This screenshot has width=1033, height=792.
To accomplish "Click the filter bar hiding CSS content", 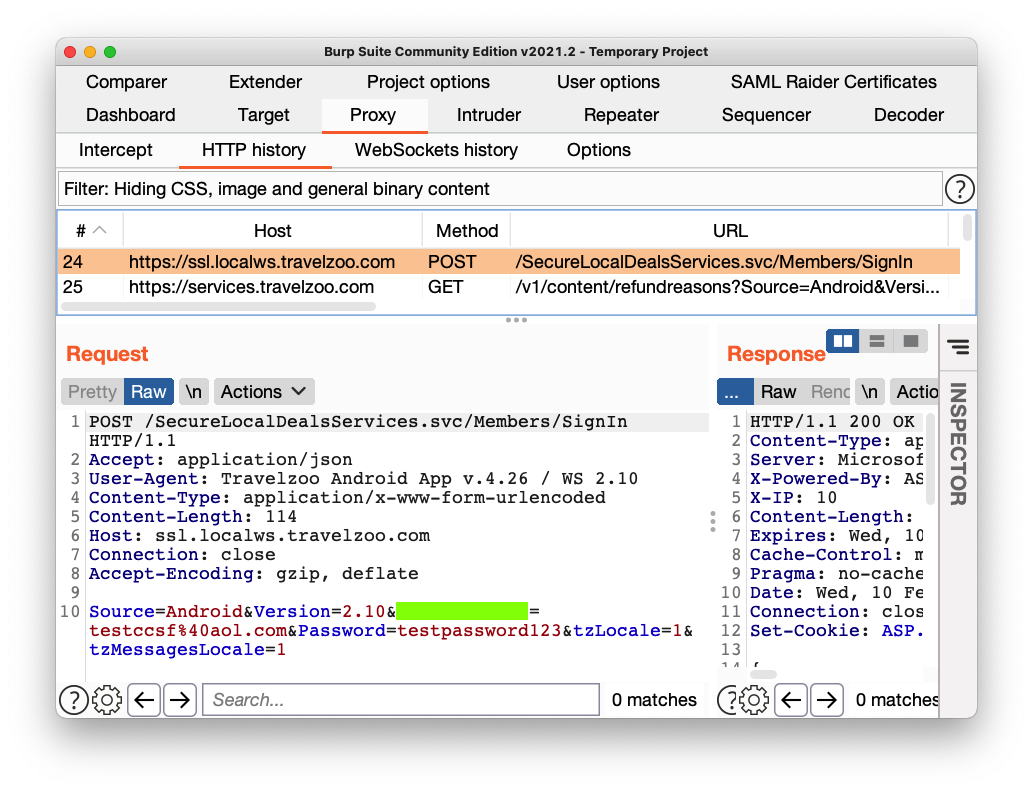I will coord(500,189).
